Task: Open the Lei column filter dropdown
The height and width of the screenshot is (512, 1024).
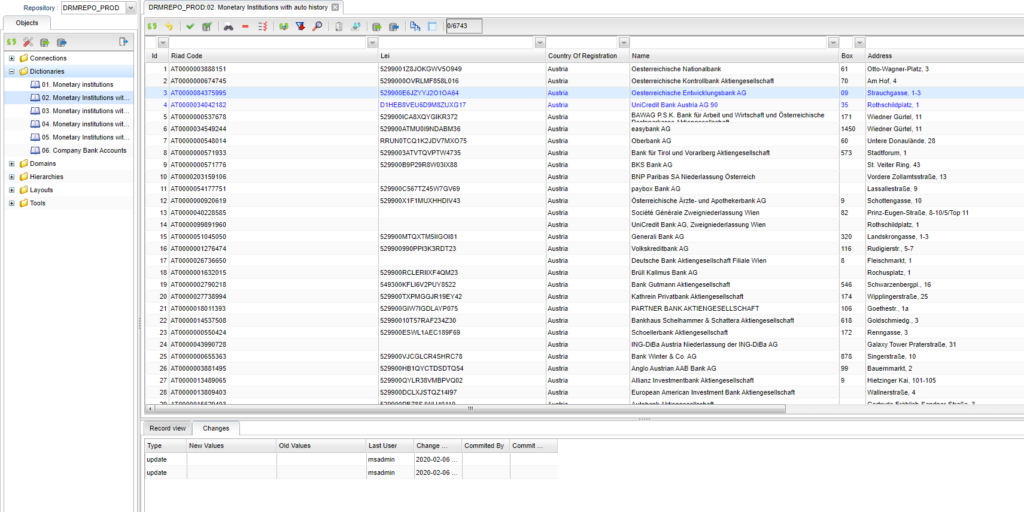Action: [540, 43]
